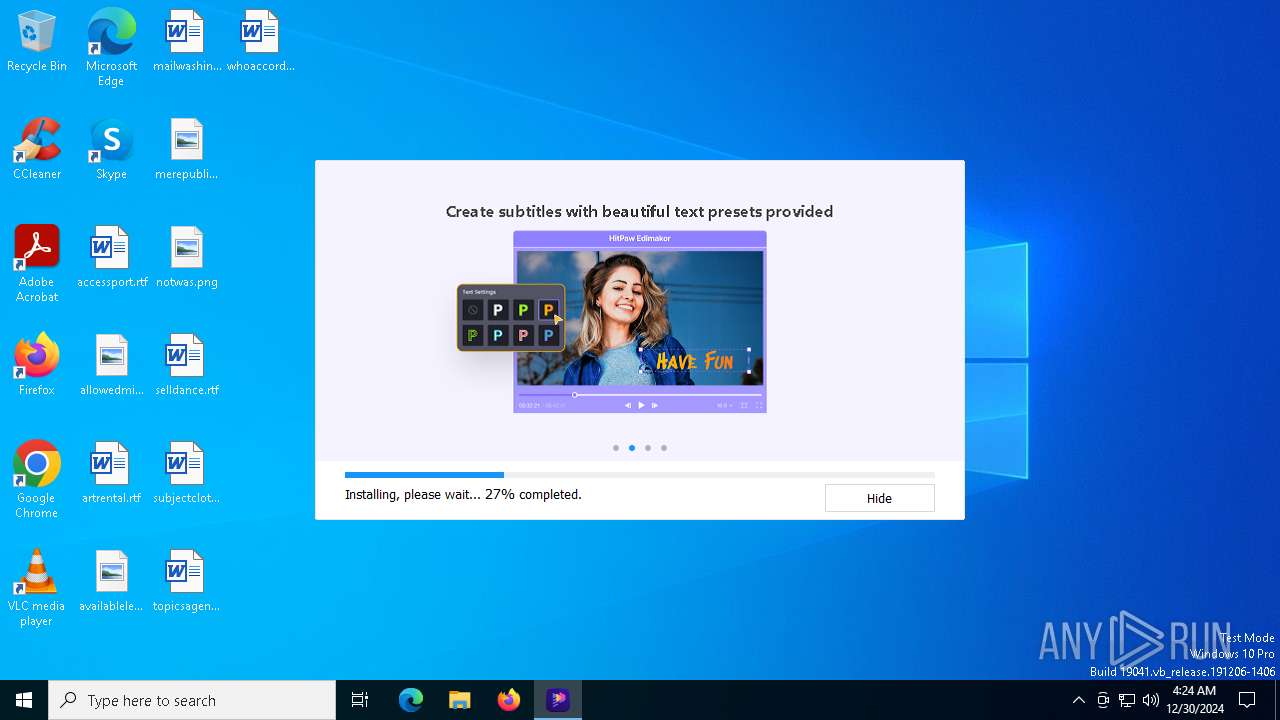Select the merepubli... image file
The height and width of the screenshot is (720, 1280).
pos(186,150)
